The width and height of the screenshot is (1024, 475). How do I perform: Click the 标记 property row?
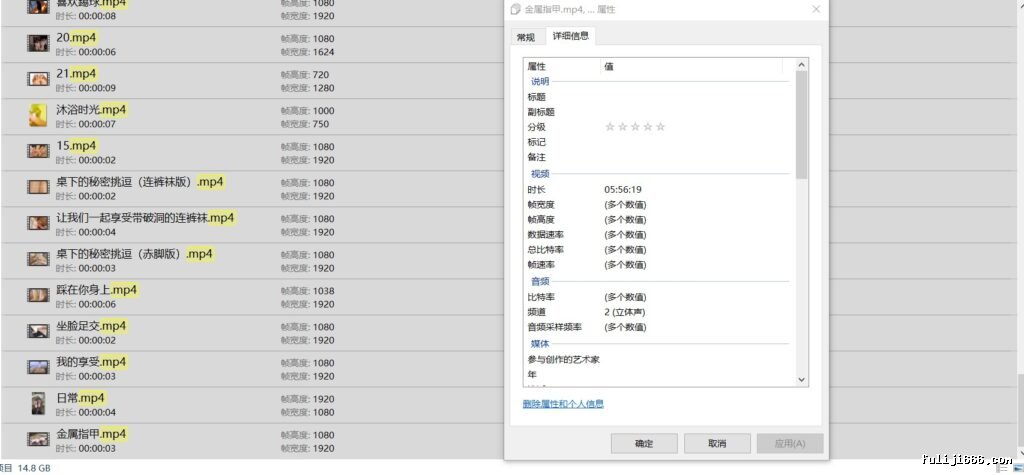[x=657, y=142]
